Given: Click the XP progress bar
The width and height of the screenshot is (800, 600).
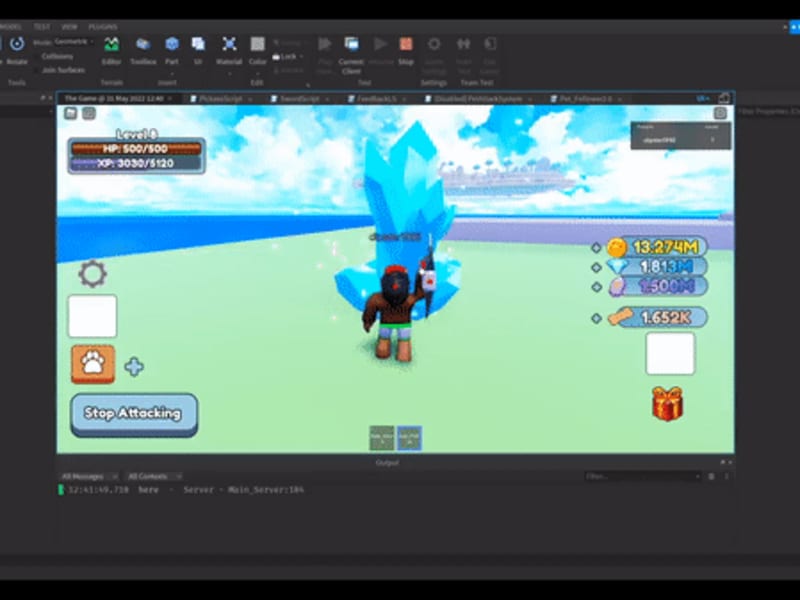Looking at the screenshot, I should (134, 161).
